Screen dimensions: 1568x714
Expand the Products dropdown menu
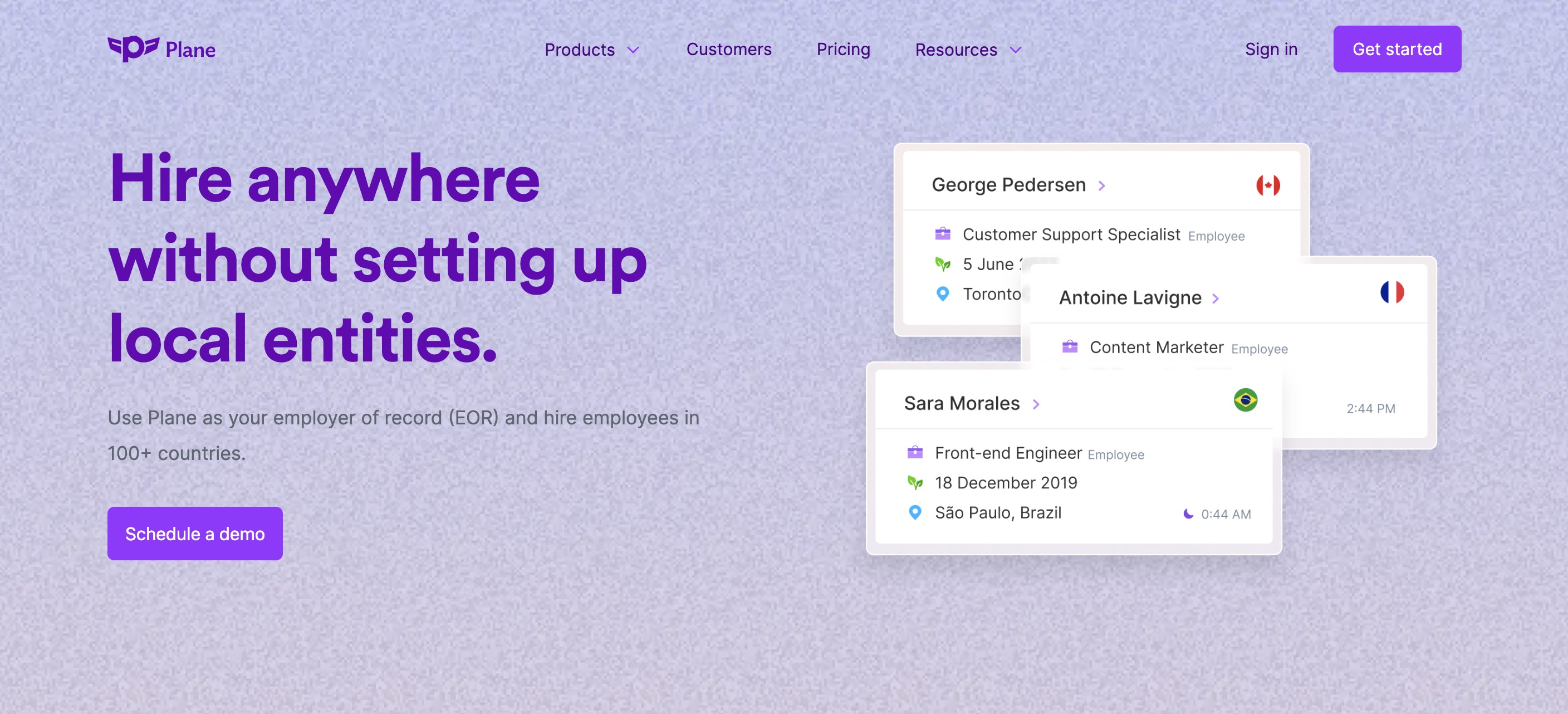point(591,50)
